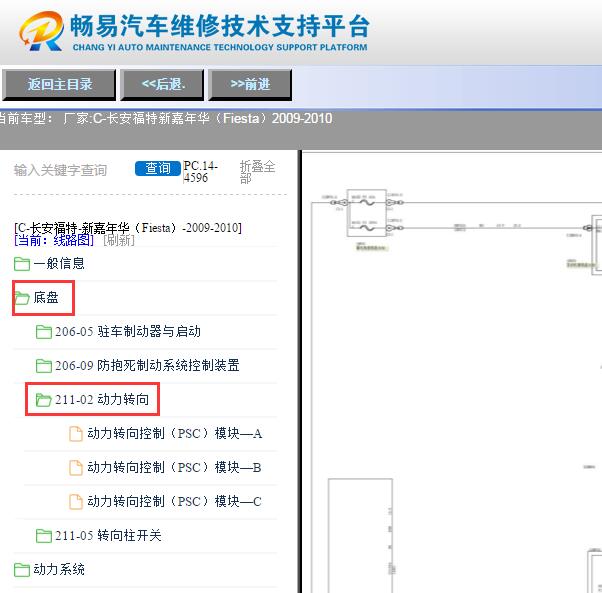Click the document icon of 动力转向控制（PSC）模块—A
The height and width of the screenshot is (593, 602).
click(x=76, y=434)
